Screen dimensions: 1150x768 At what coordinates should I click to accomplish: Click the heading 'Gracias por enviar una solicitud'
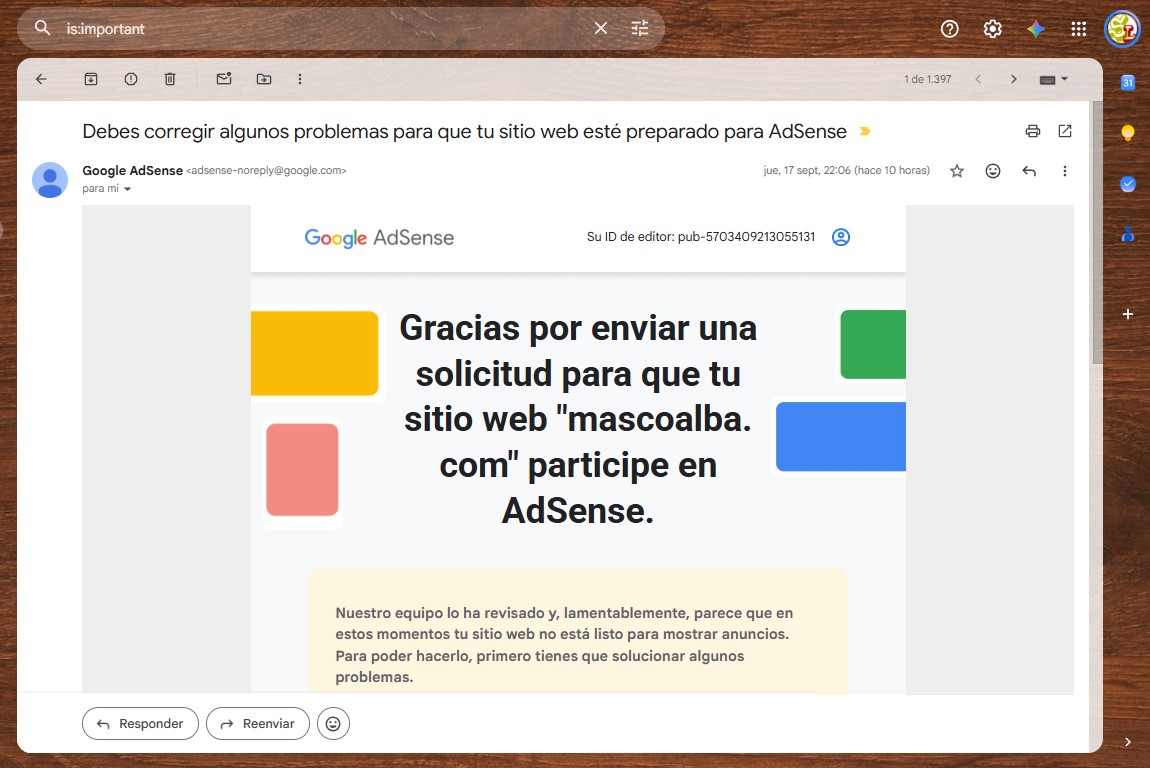[x=578, y=419]
